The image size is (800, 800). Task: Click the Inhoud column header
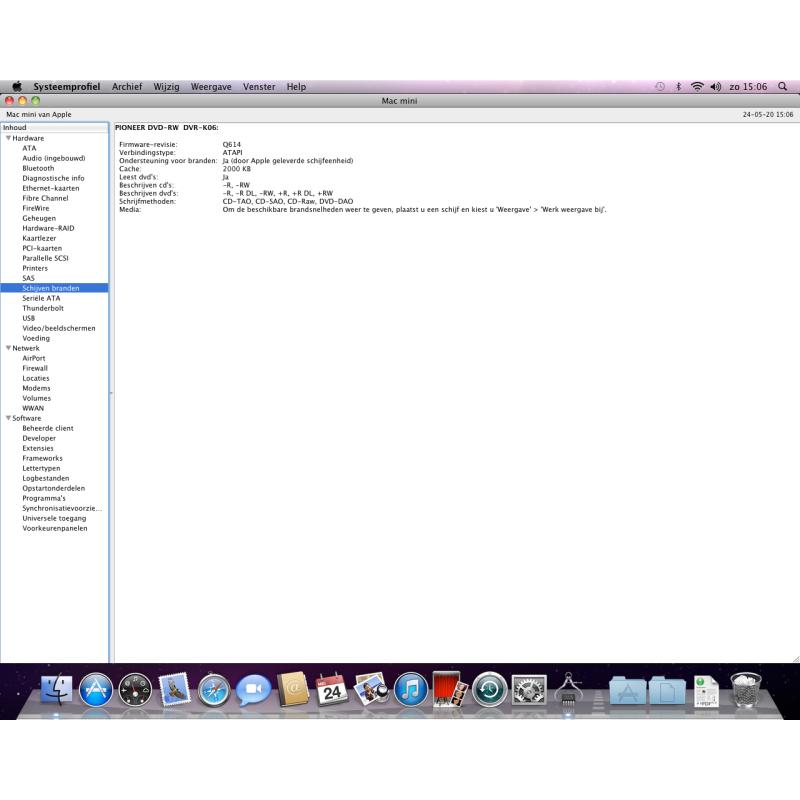pos(55,128)
